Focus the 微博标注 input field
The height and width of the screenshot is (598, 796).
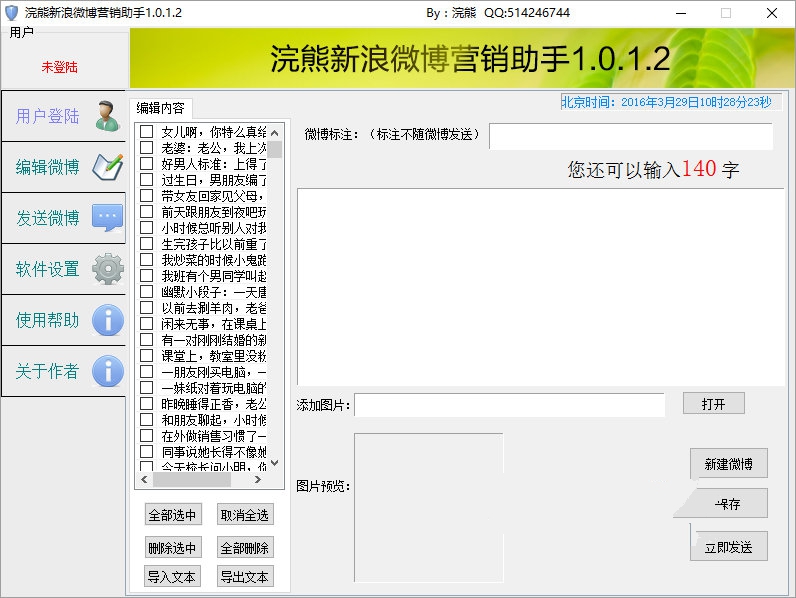click(x=631, y=136)
